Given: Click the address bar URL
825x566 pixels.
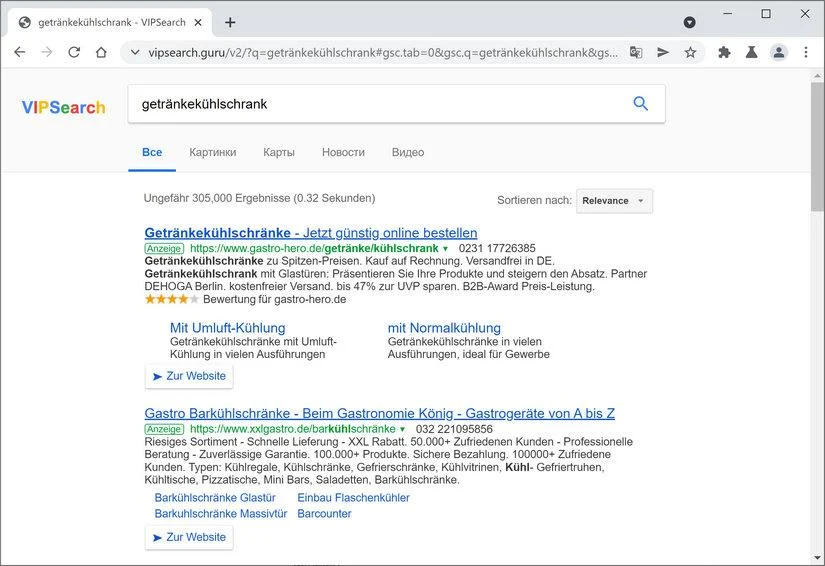Looking at the screenshot, I should (383, 53).
